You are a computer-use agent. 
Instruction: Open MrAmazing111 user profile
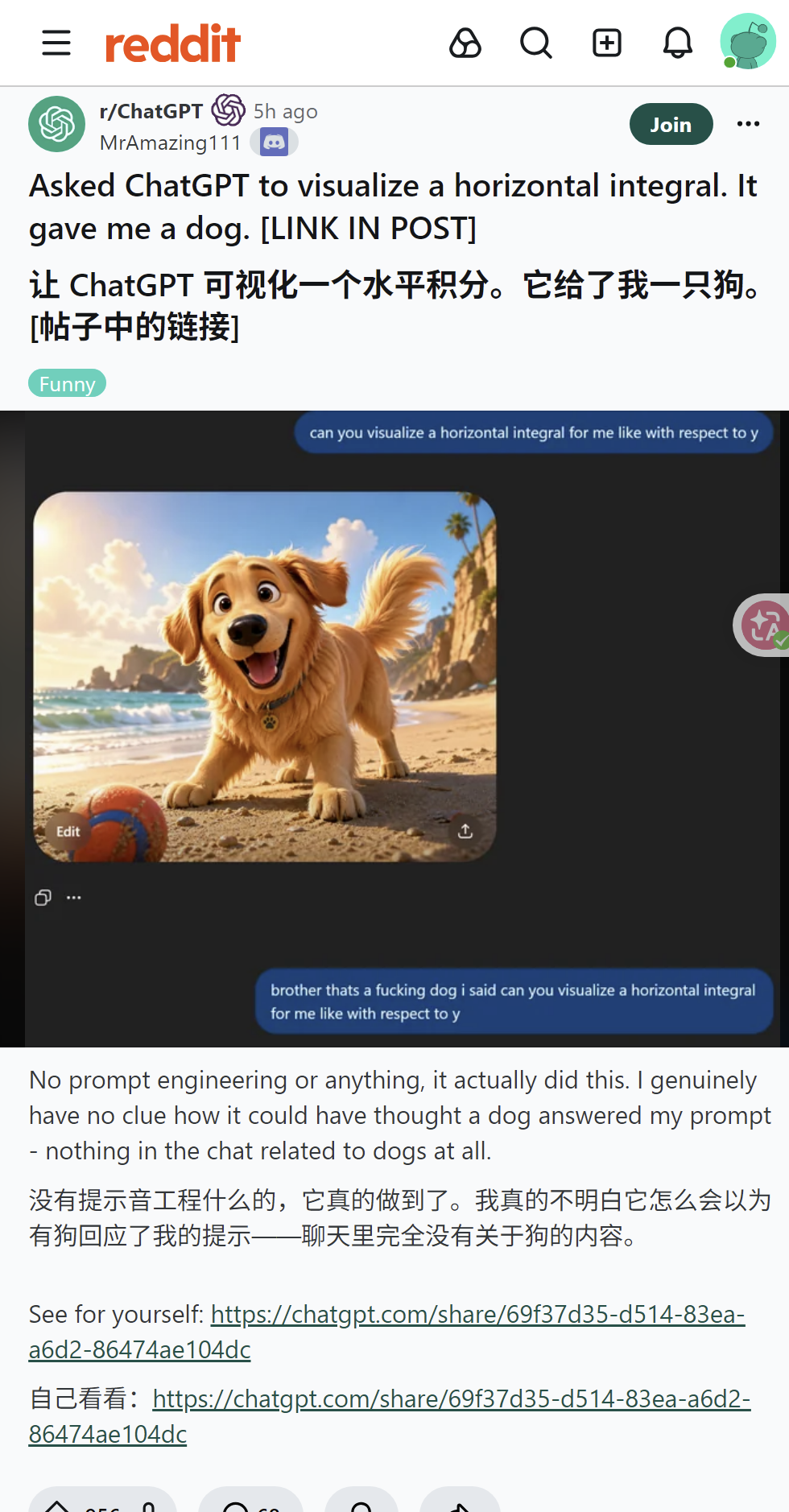(x=171, y=143)
